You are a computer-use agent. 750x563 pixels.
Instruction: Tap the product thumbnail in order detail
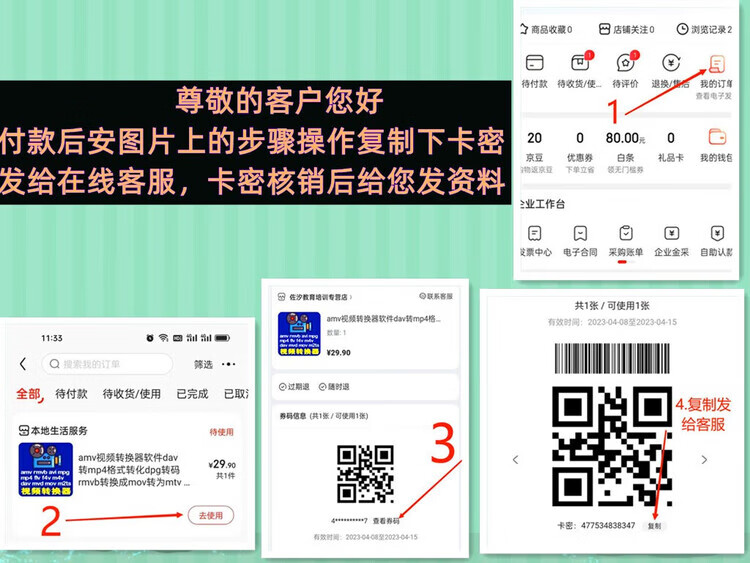pyautogui.click(x=299, y=334)
